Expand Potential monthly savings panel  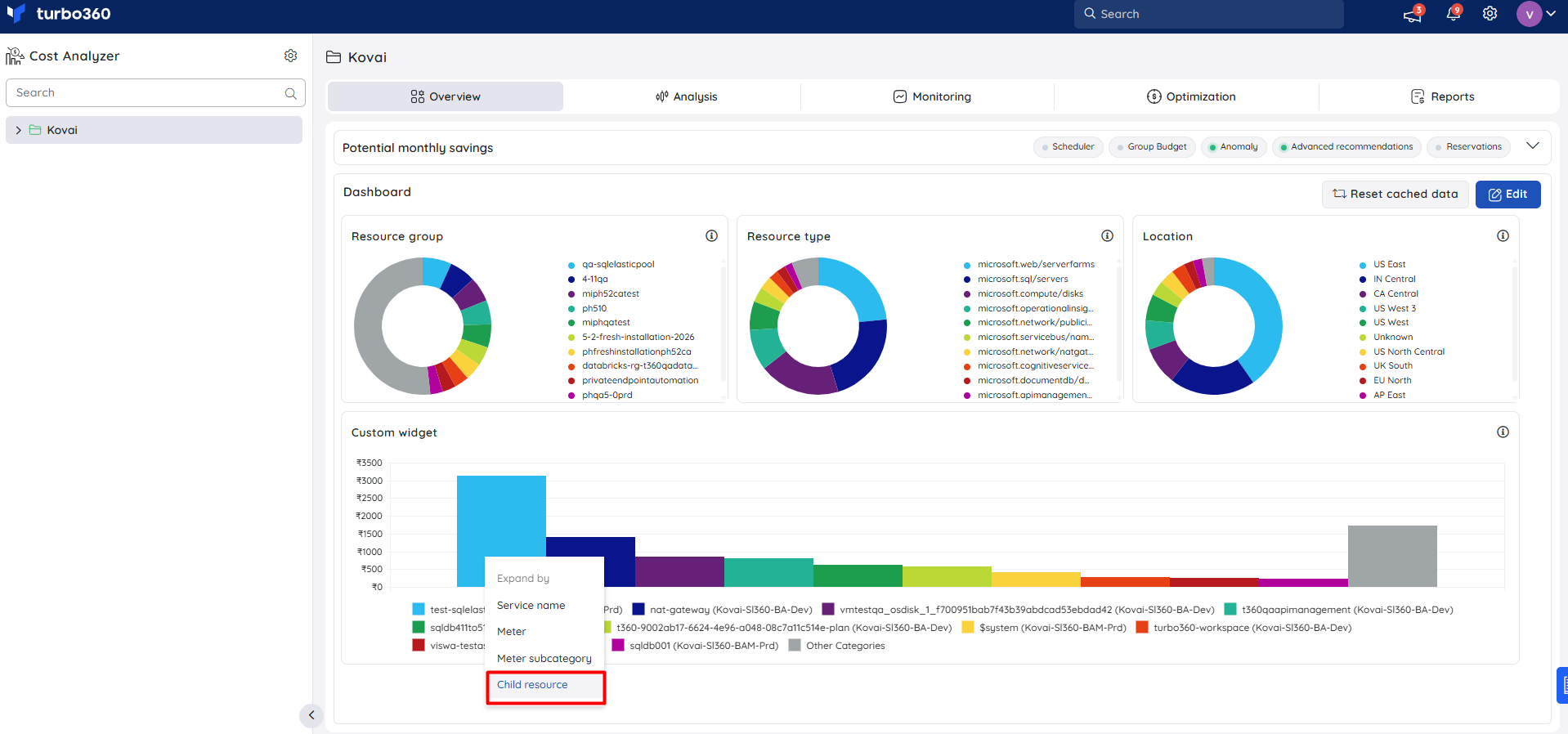pos(1533,146)
